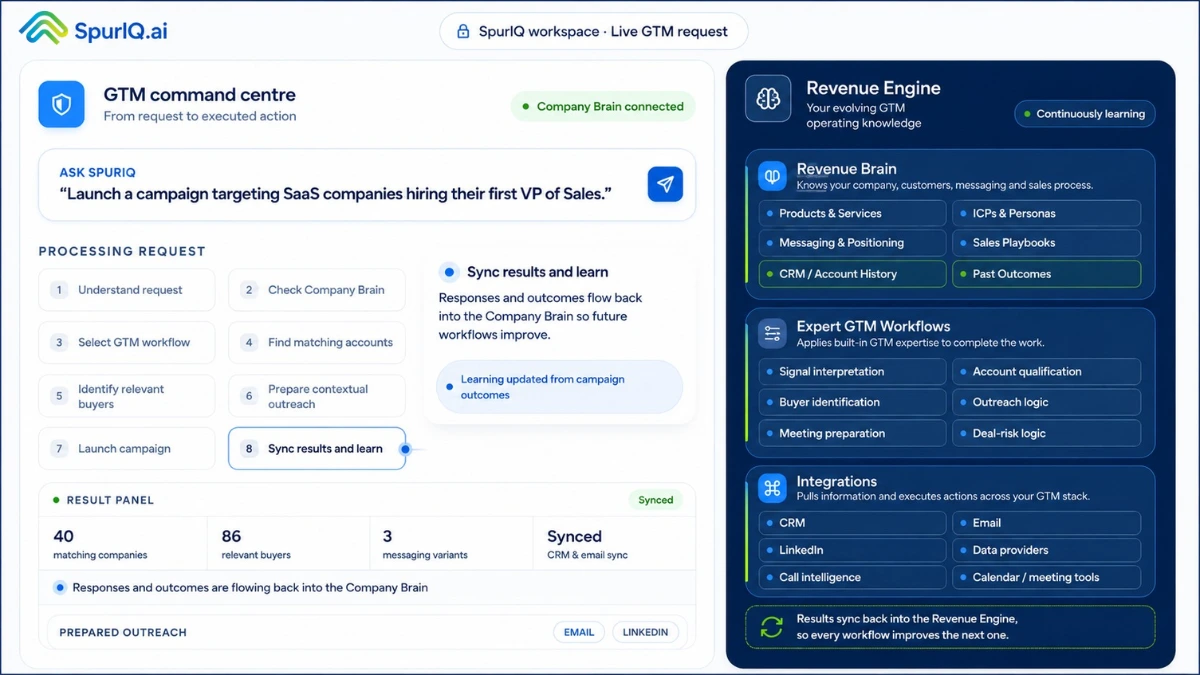This screenshot has width=1200, height=675.
Task: Open CRM / Account History item
Action: click(x=852, y=274)
